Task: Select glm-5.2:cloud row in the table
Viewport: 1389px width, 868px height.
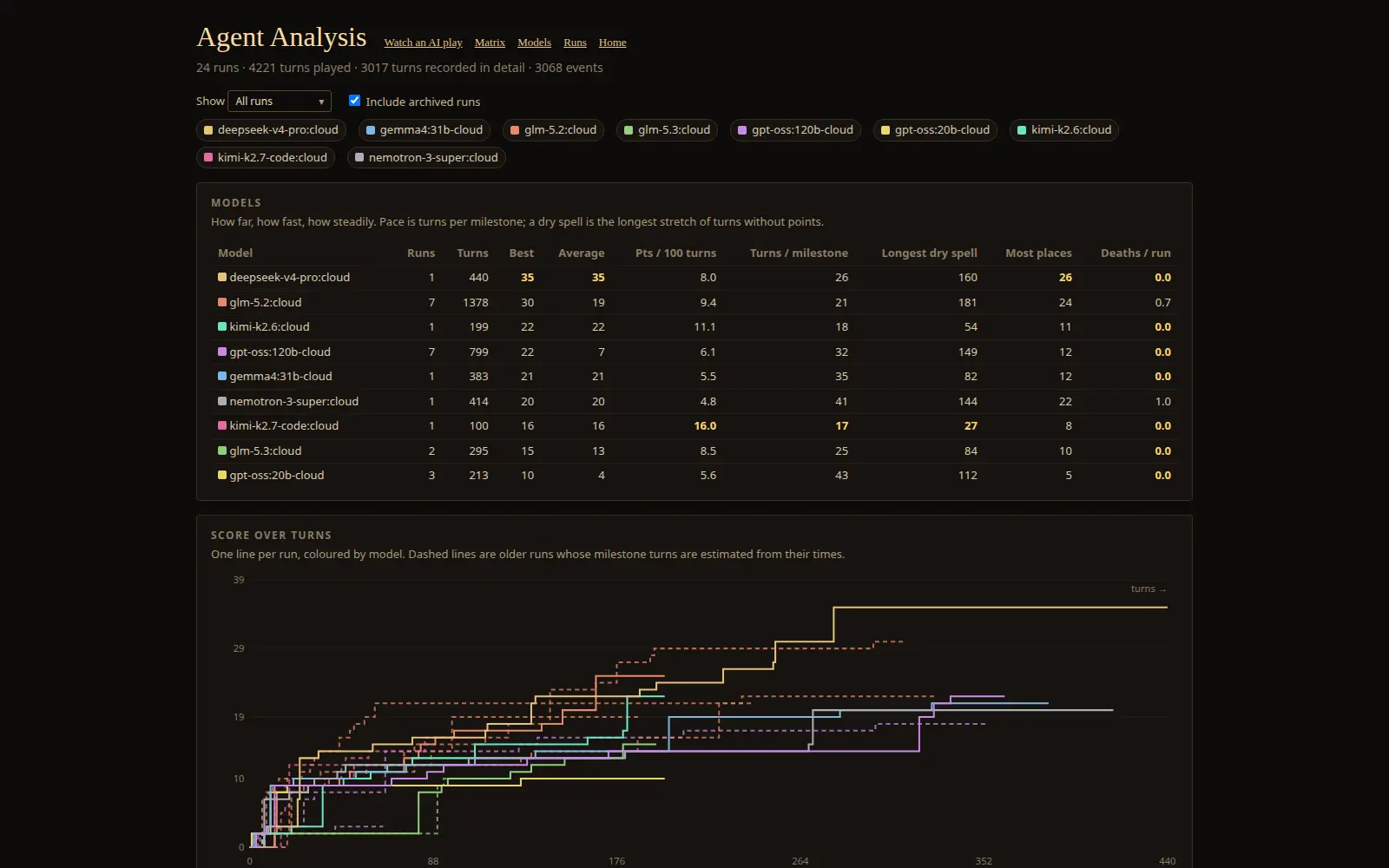Action: coord(694,303)
